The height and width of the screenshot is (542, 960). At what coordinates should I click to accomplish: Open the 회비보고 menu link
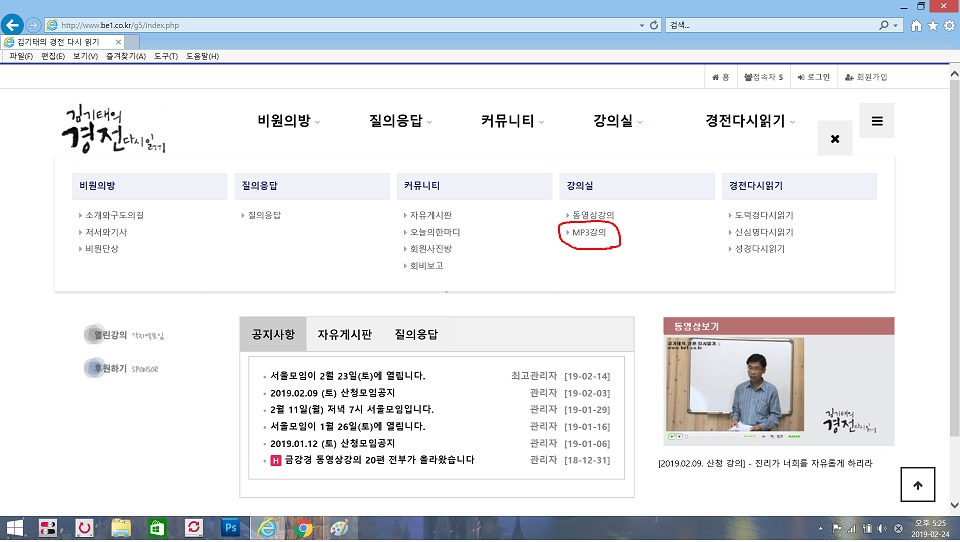click(x=426, y=266)
